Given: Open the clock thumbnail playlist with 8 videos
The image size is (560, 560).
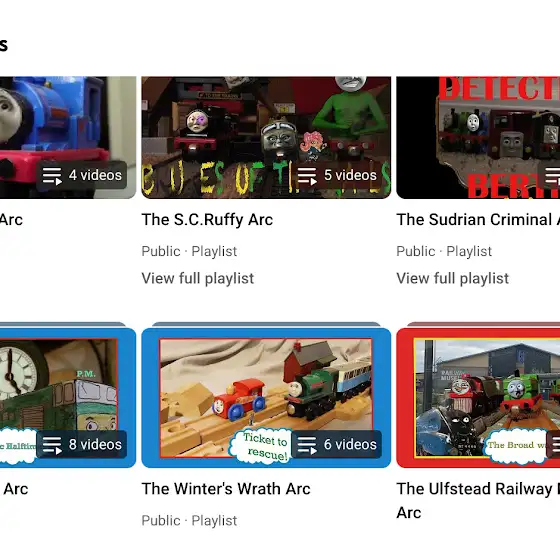Looking at the screenshot, I should coord(68,398).
